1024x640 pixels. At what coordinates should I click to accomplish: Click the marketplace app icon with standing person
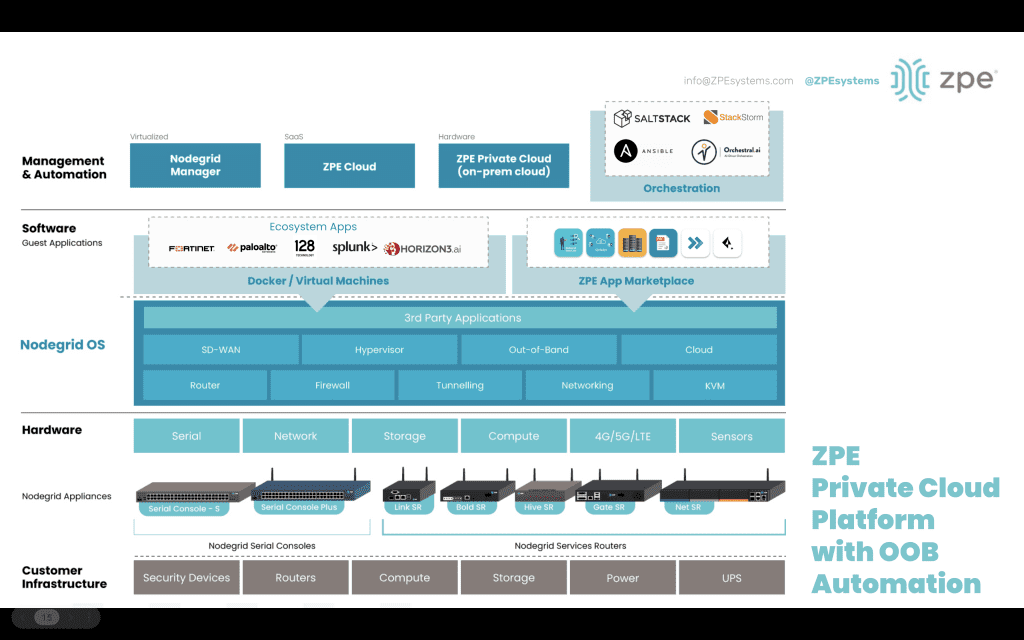pyautogui.click(x=568, y=243)
